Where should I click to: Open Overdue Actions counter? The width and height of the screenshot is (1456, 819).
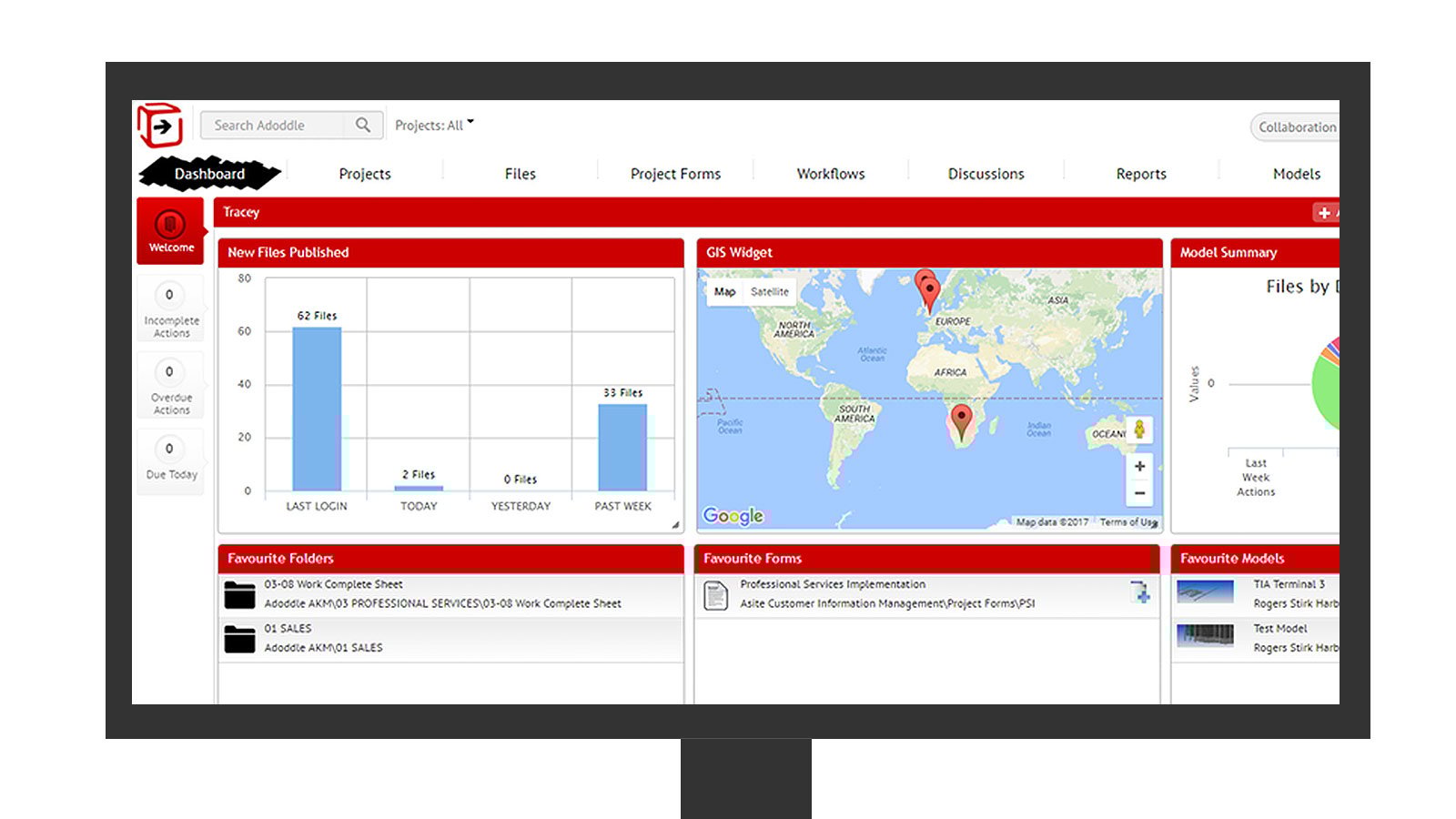pyautogui.click(x=170, y=386)
